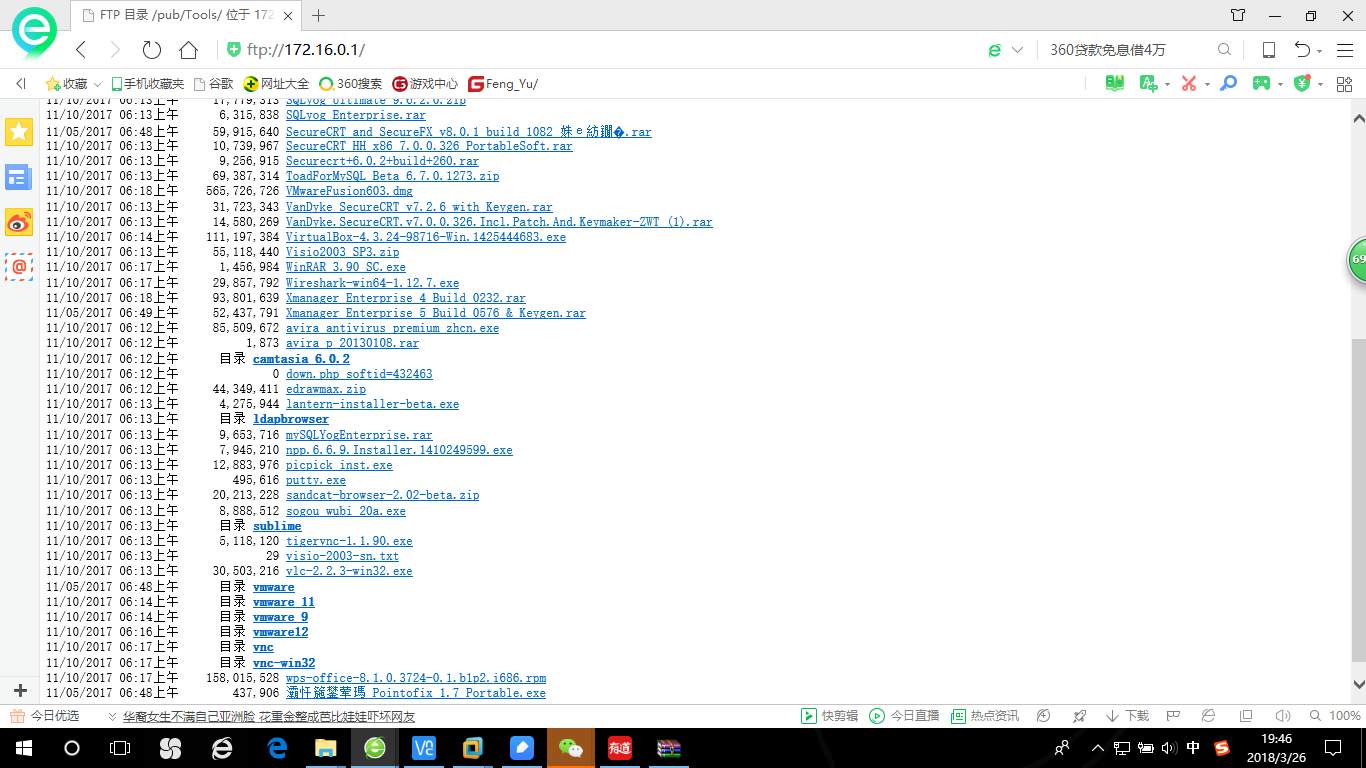
Task: Open the 网址大全 bookmark
Action: (277, 84)
